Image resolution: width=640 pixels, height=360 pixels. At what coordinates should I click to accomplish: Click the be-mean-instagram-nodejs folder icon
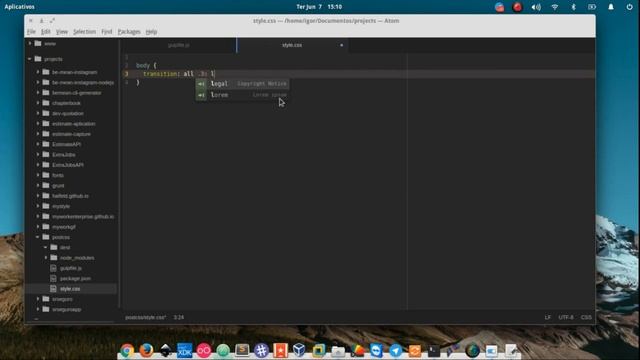(x=46, y=82)
